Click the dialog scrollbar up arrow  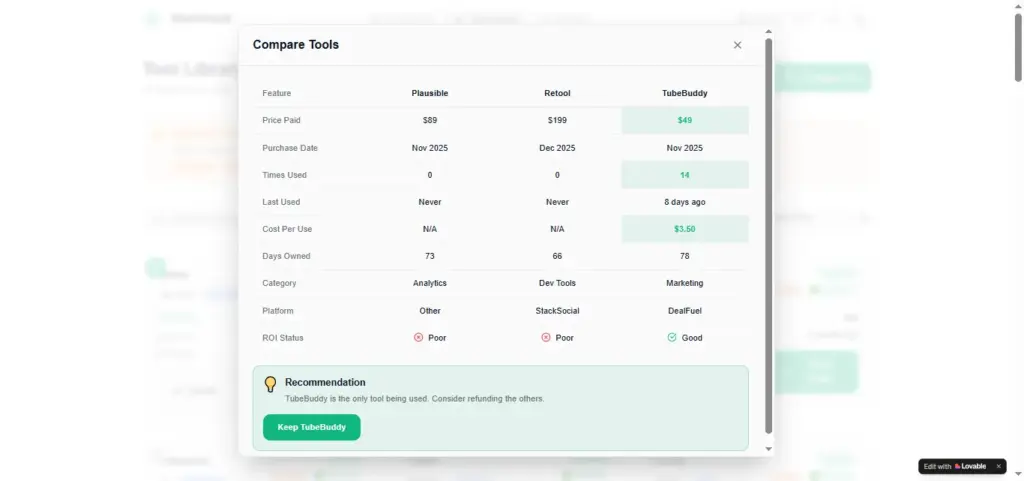click(x=769, y=31)
